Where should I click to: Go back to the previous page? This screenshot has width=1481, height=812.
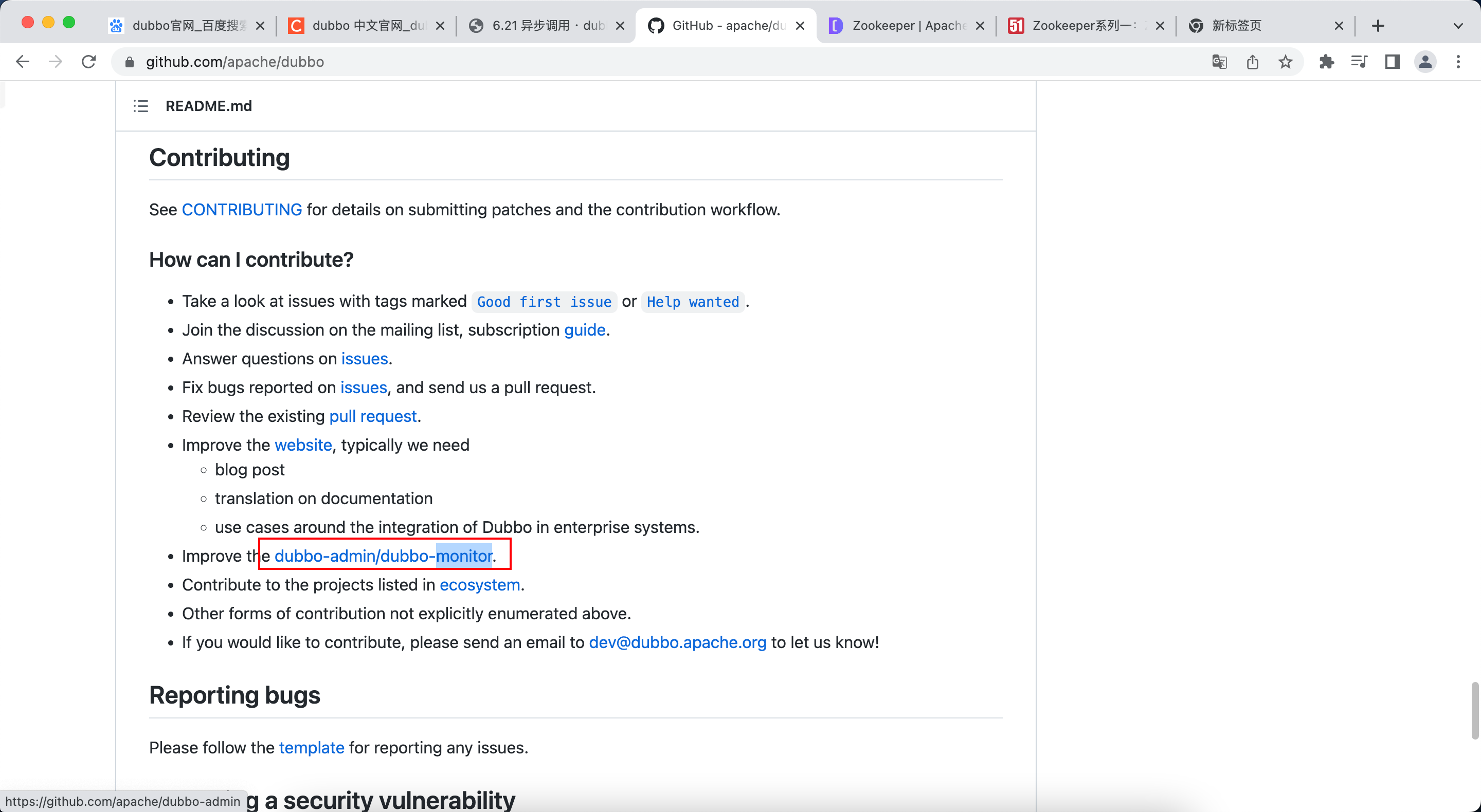(x=23, y=62)
